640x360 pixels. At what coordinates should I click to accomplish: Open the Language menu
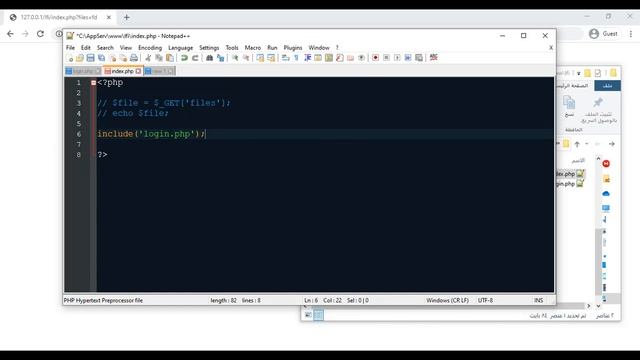click(x=180, y=48)
